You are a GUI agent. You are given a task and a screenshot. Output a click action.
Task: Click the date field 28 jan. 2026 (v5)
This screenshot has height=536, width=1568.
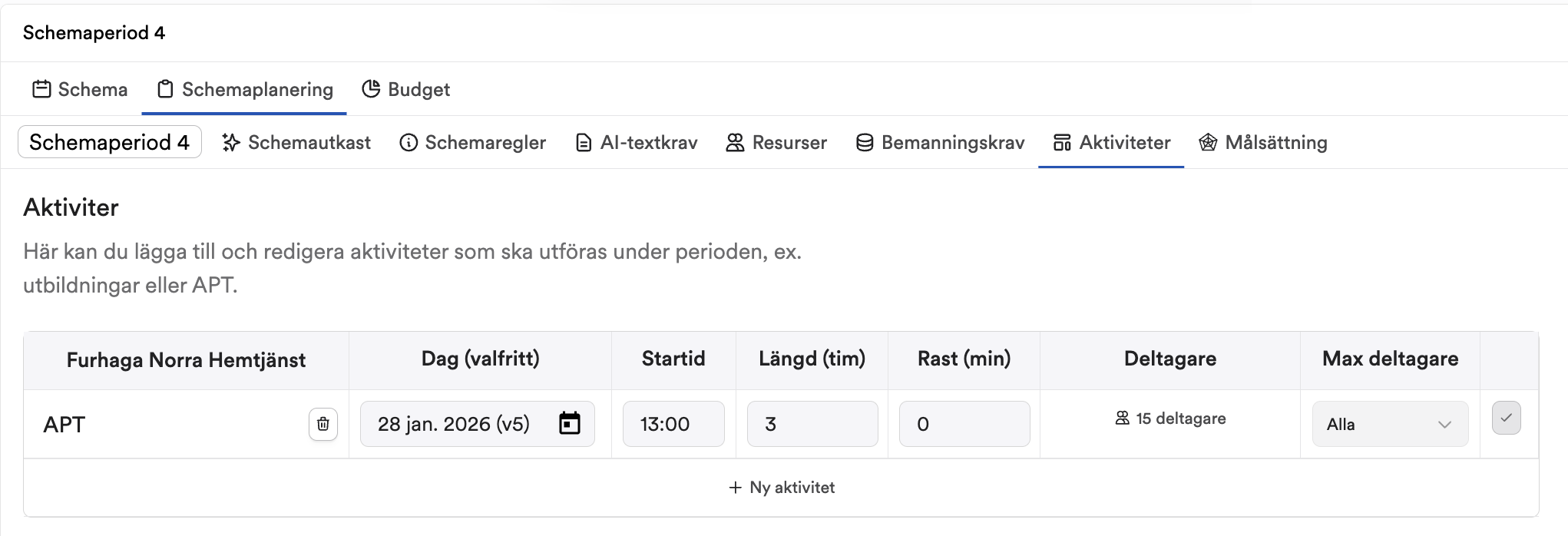click(478, 424)
